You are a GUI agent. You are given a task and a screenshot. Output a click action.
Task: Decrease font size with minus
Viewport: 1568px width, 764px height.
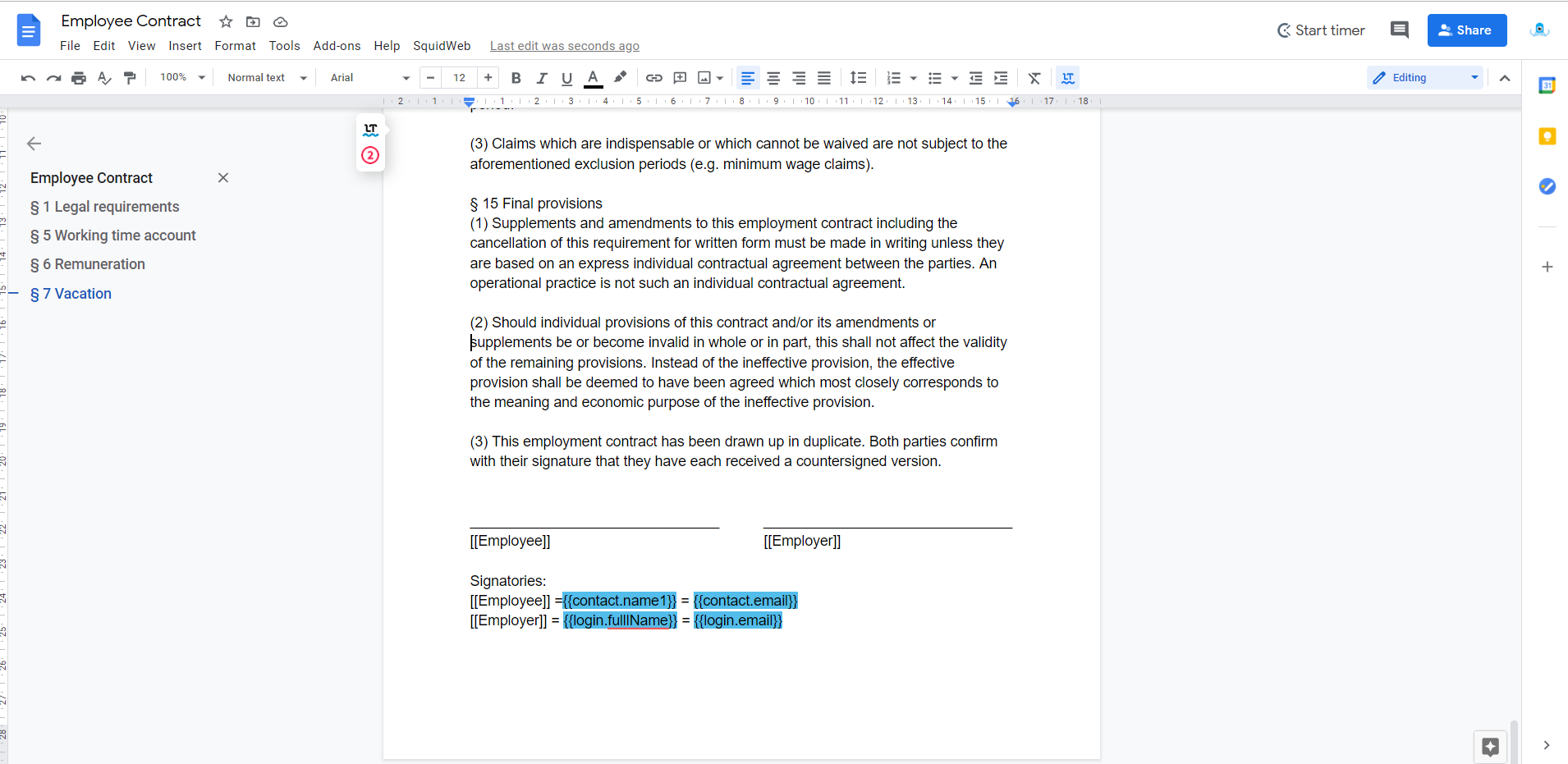click(431, 78)
